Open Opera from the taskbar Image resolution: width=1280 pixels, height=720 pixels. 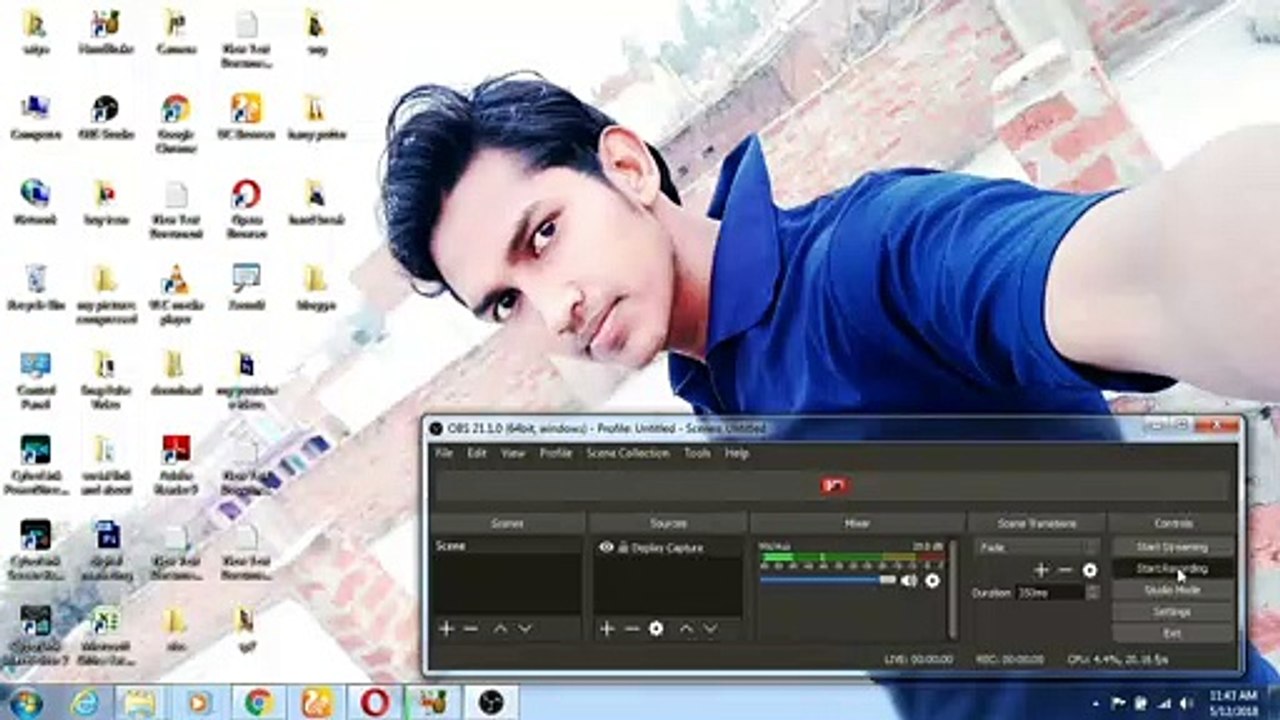375,702
